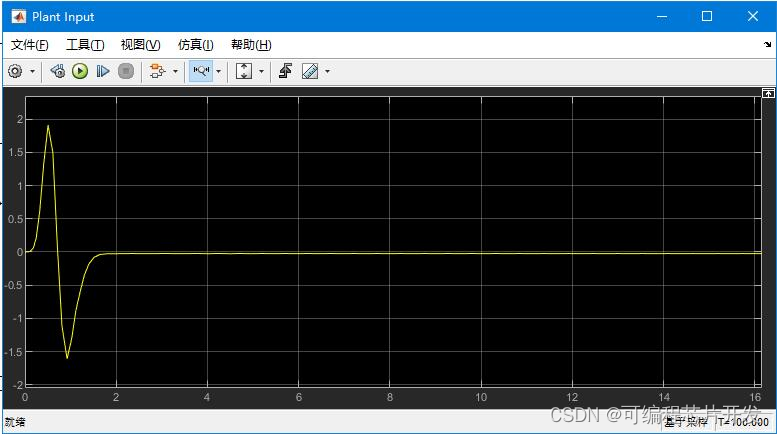777x434 pixels.
Task: Open the cursor measurements ruler icon
Action: pyautogui.click(x=310, y=71)
